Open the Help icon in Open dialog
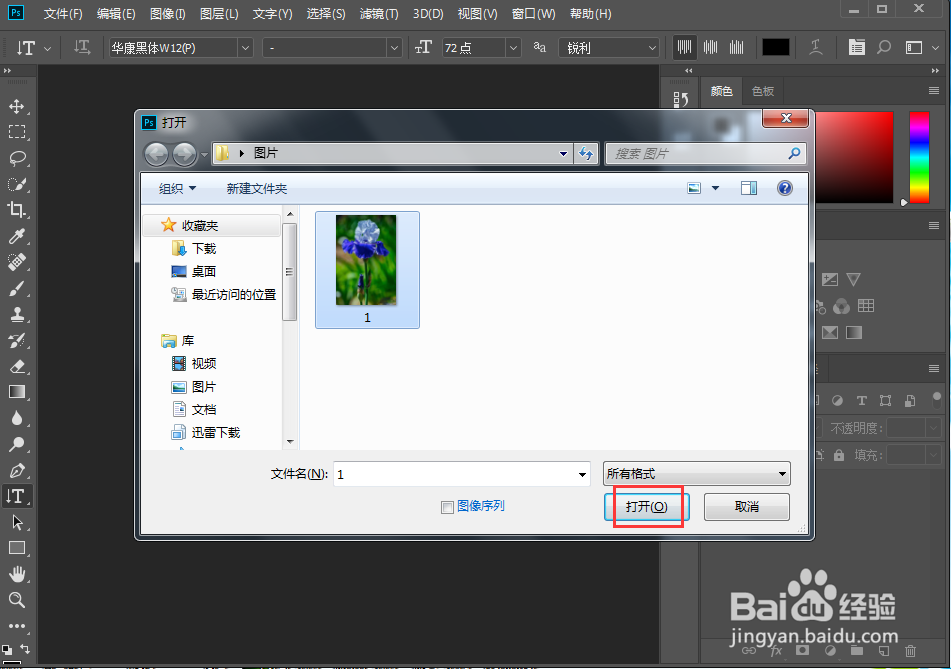The width and height of the screenshot is (951, 669). [784, 188]
